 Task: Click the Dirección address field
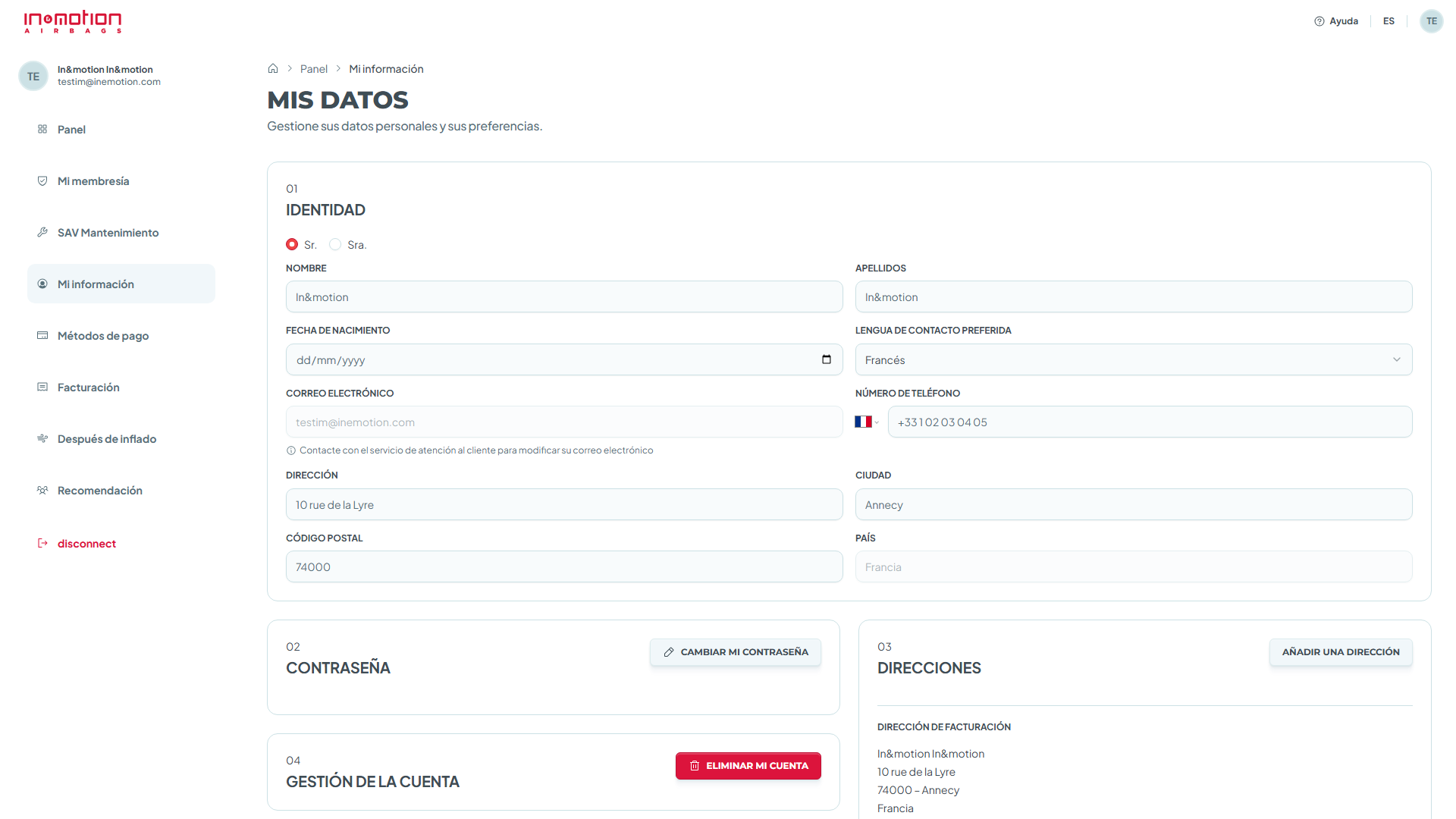[x=564, y=504]
